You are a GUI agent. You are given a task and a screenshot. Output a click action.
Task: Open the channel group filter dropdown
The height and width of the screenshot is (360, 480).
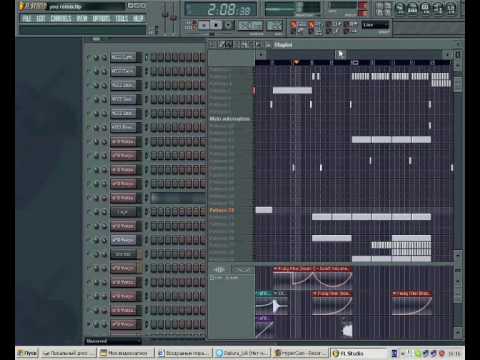coord(113,341)
